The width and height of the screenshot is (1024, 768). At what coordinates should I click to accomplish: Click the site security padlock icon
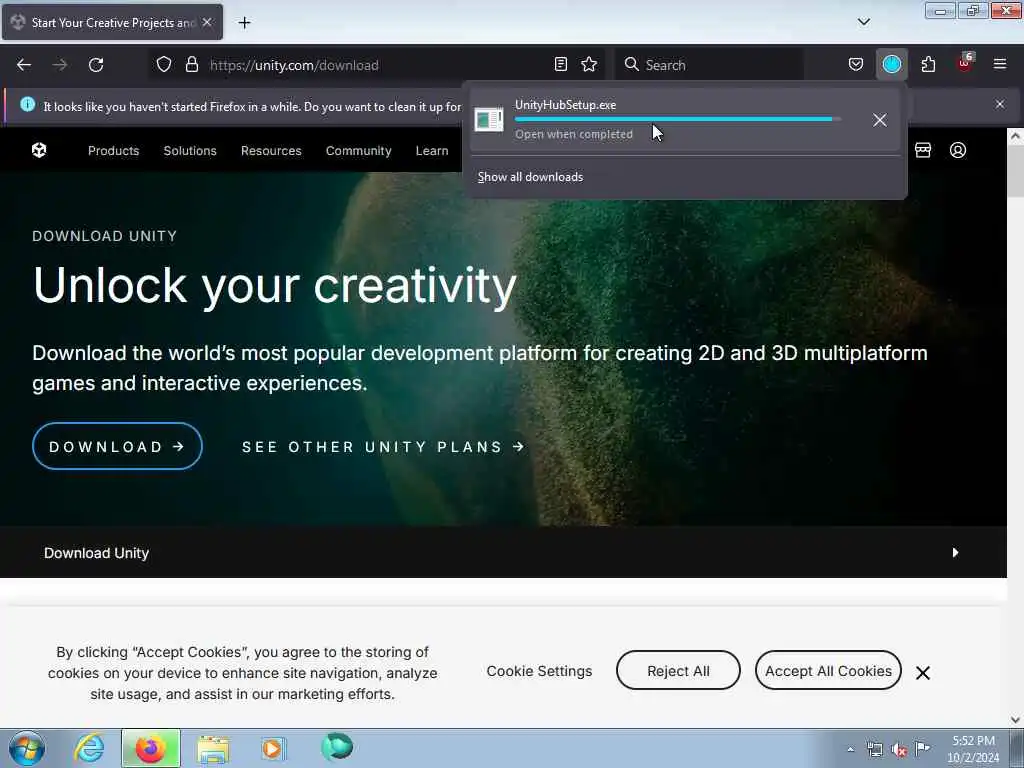click(191, 65)
